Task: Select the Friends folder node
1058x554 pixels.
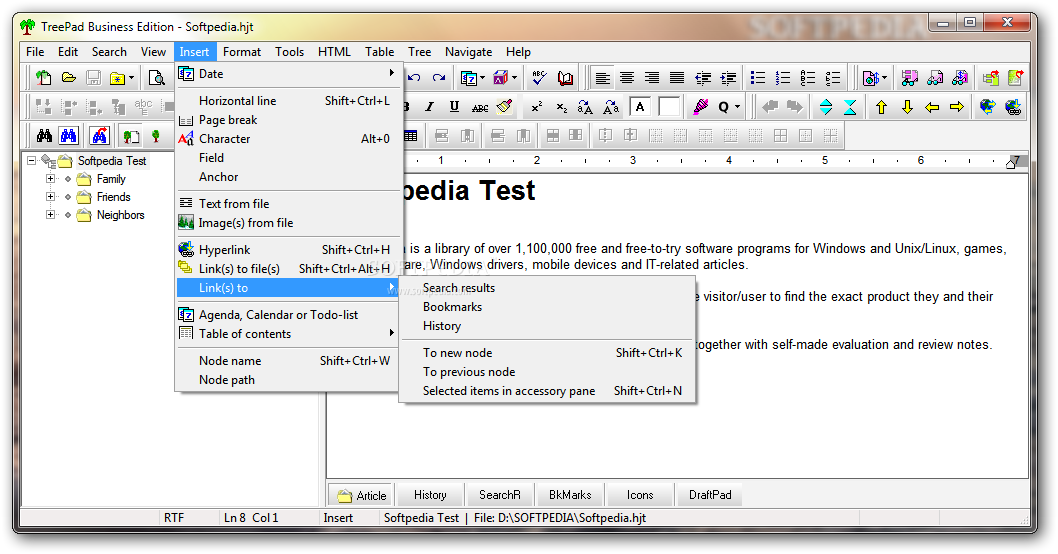Action: (113, 197)
